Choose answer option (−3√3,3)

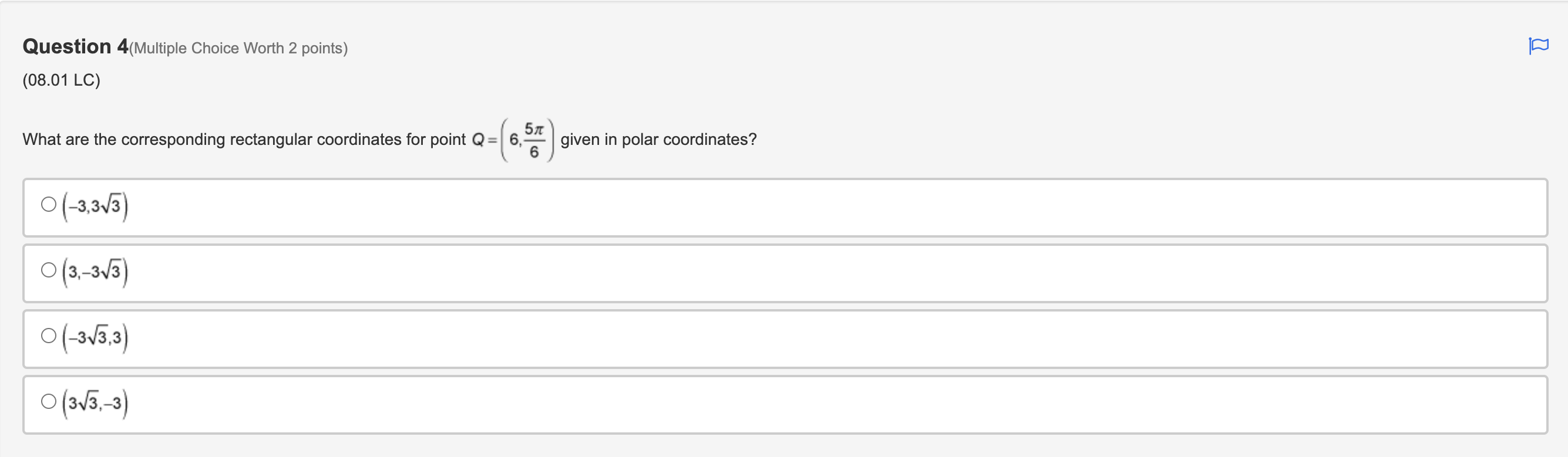(x=96, y=338)
